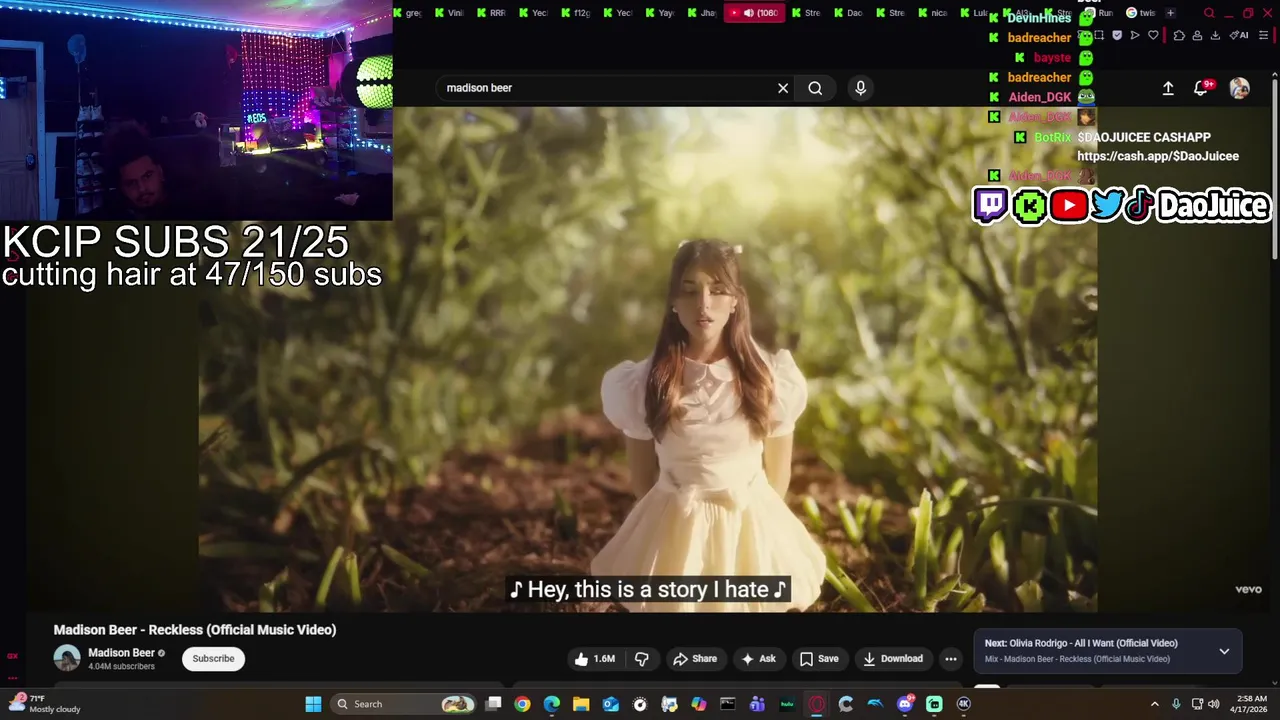1280x720 pixels.
Task: Switch to the 'RRR' Kick tab
Action: [x=491, y=13]
